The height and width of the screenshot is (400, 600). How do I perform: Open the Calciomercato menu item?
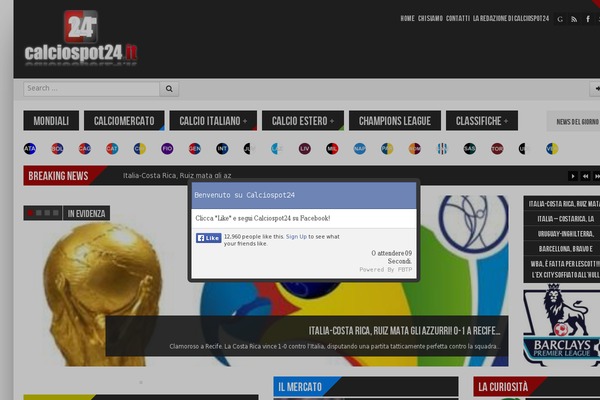pos(124,121)
